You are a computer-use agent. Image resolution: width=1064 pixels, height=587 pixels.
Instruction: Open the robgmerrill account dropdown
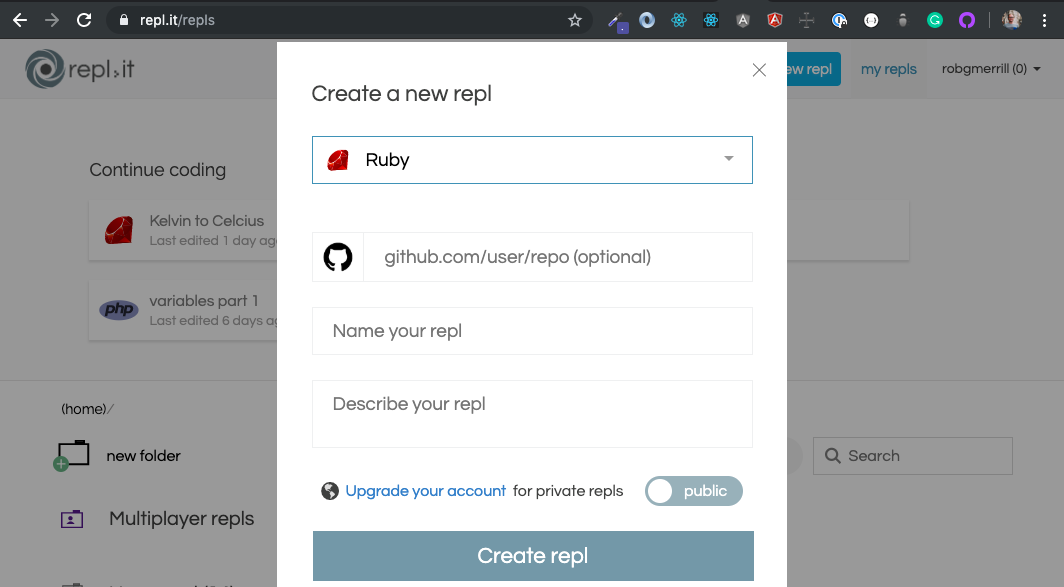pos(991,69)
